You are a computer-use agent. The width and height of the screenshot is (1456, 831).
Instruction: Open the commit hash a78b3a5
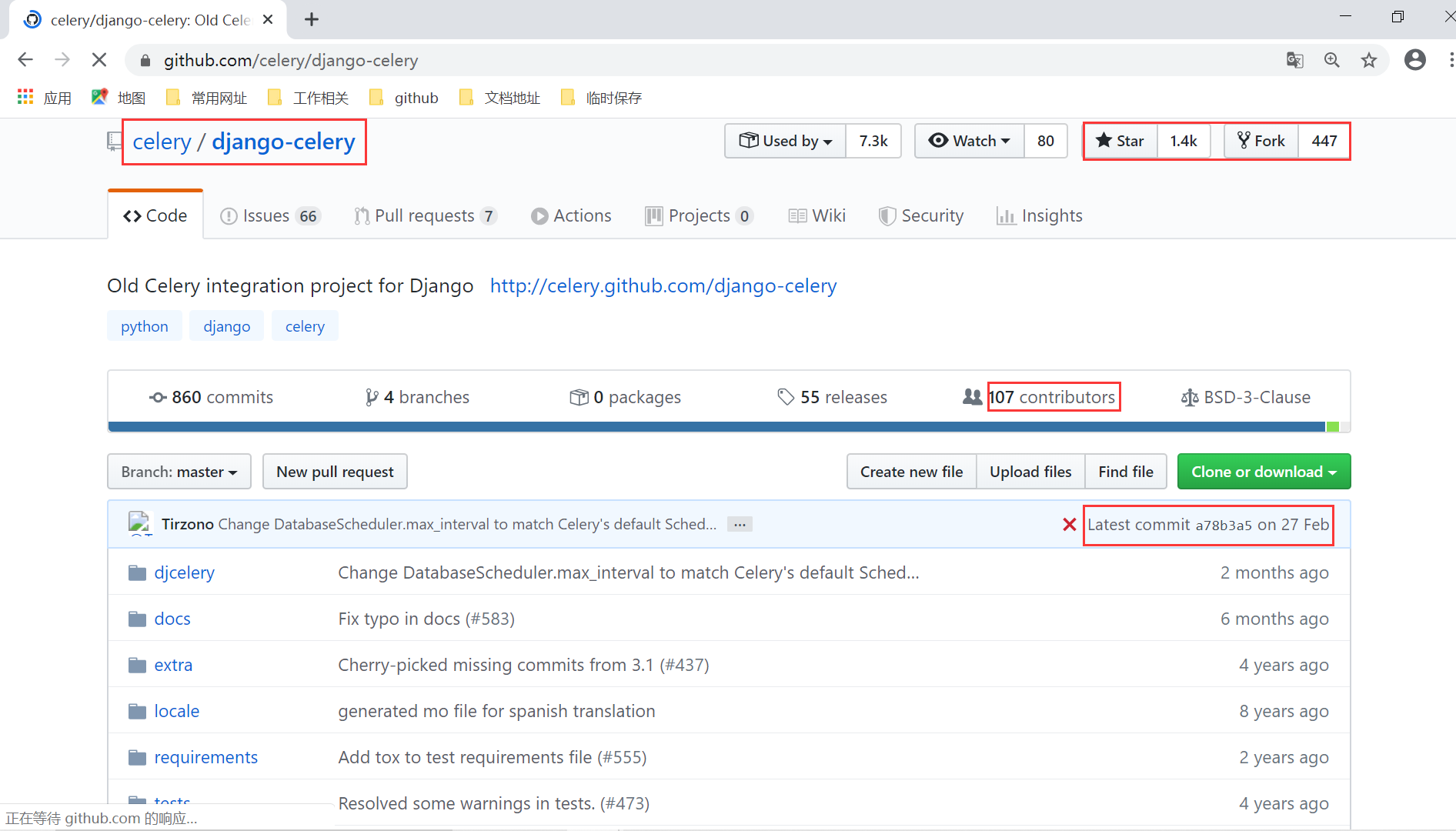pyautogui.click(x=1224, y=526)
